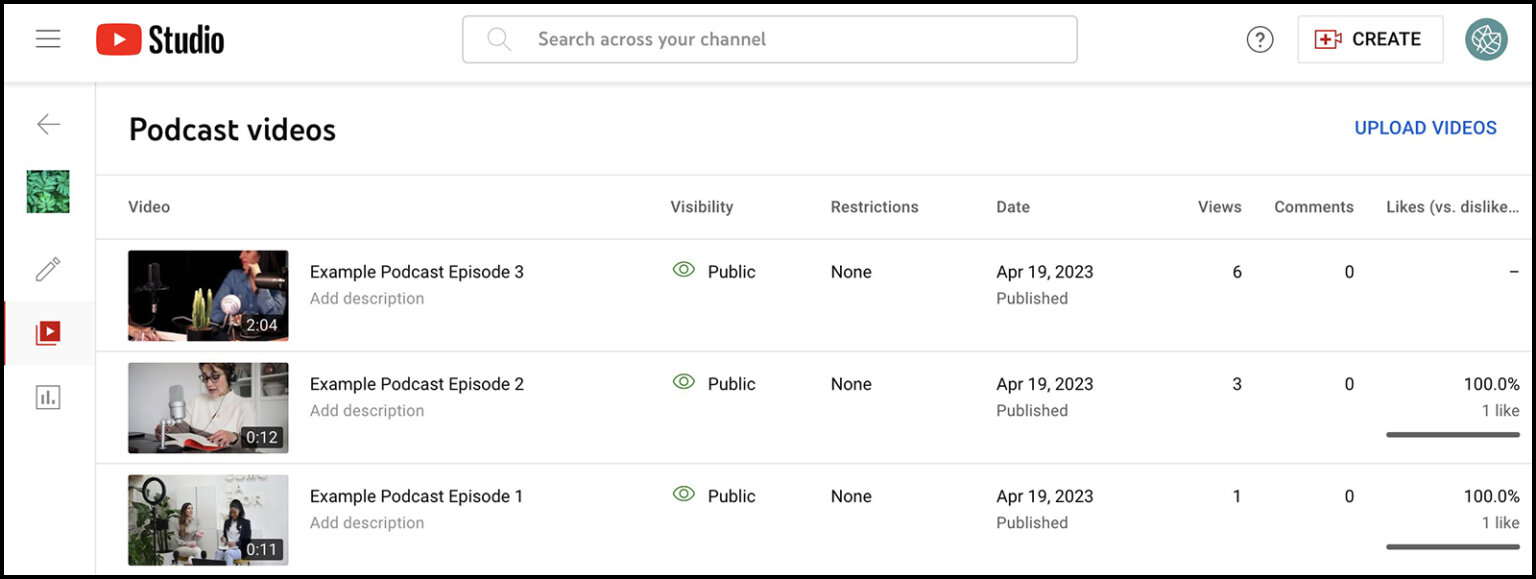Toggle the Public visibility eye for Episode 2
Image resolution: width=1536 pixels, height=579 pixels.
[x=684, y=382]
